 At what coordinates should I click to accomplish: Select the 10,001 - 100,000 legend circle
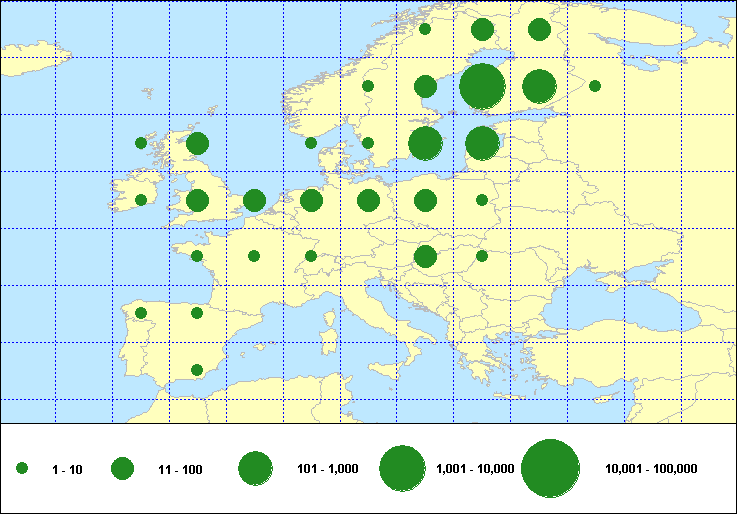pyautogui.click(x=551, y=468)
